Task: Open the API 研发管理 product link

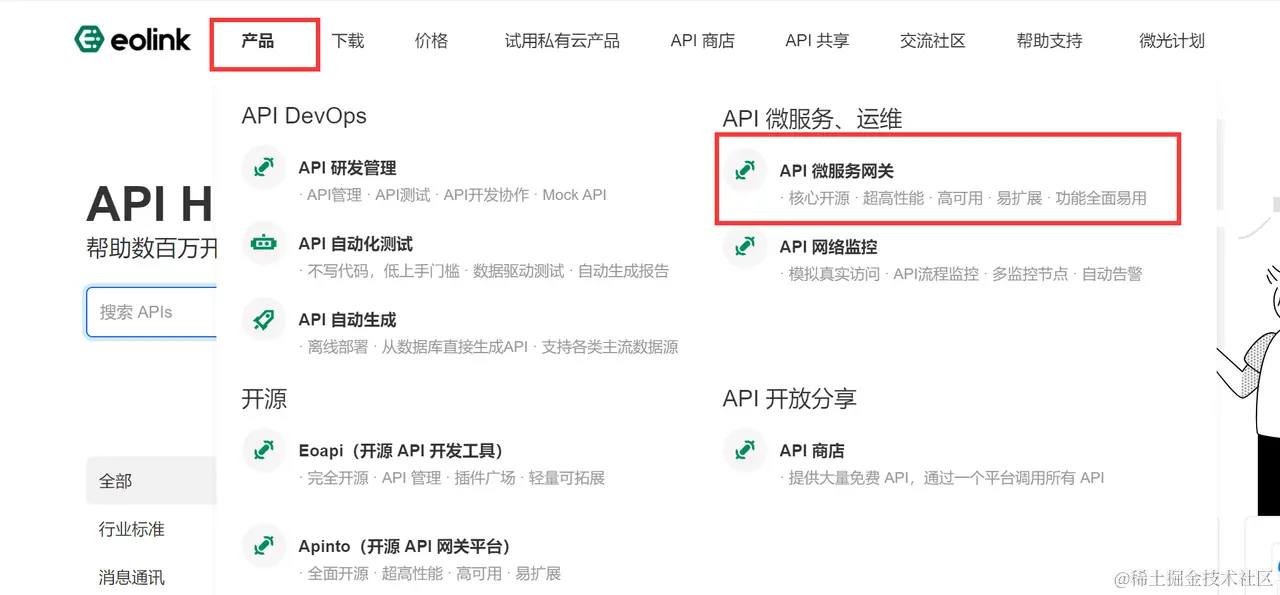Action: 347,168
